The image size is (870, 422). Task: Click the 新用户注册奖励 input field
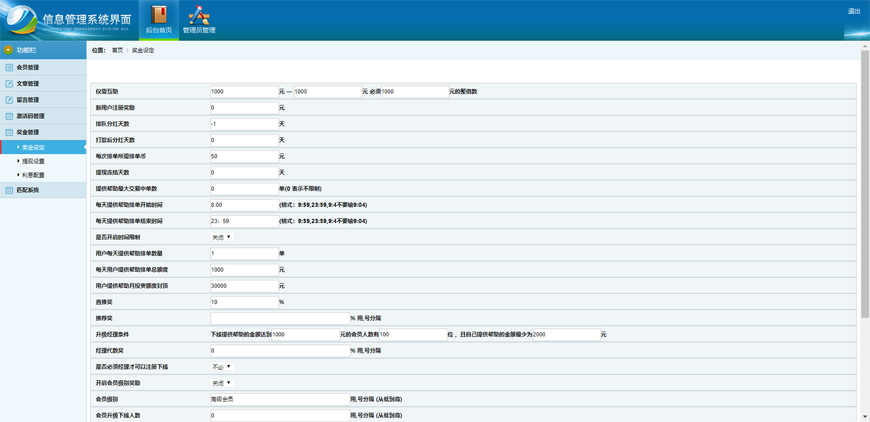244,108
